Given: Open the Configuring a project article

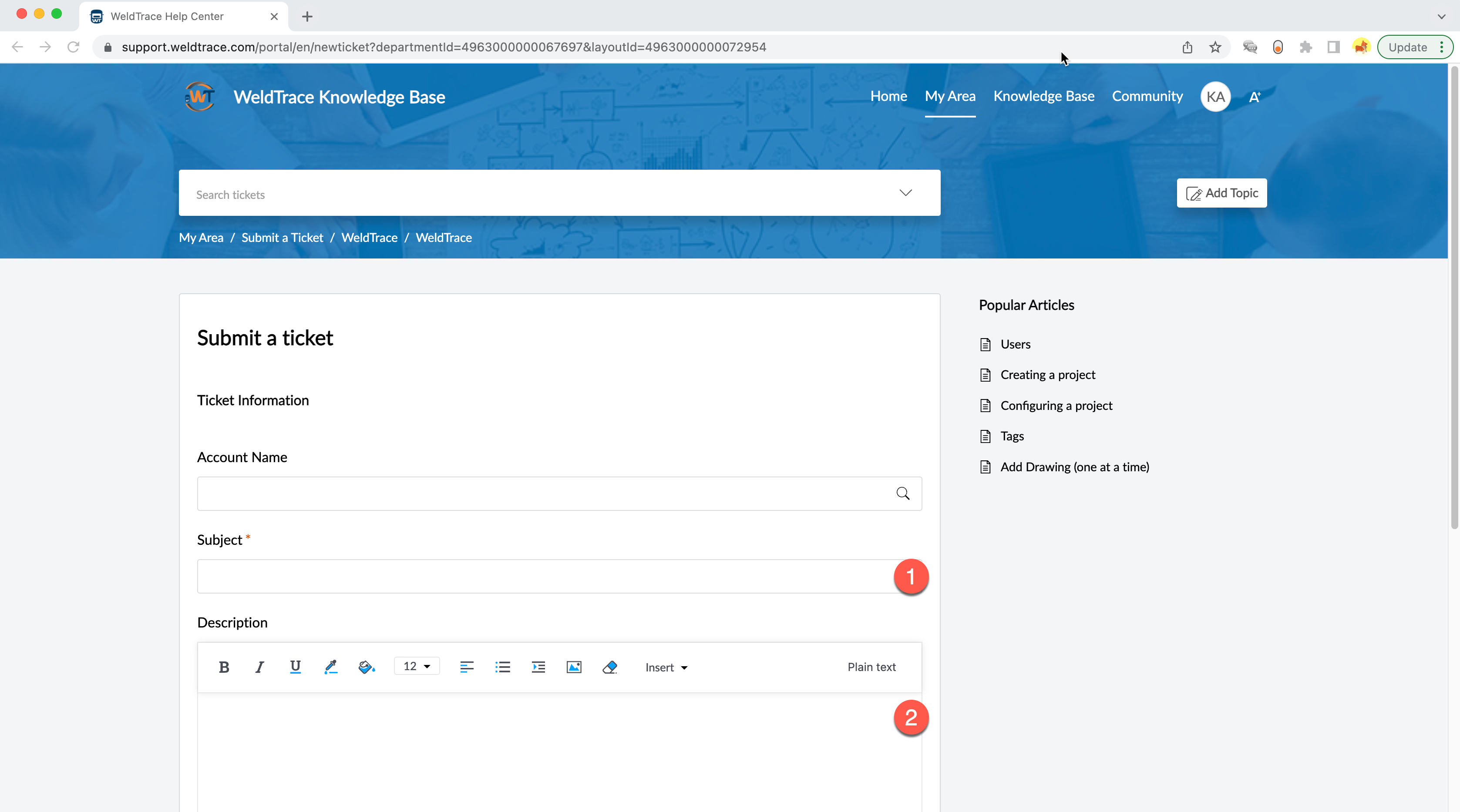Looking at the screenshot, I should (x=1056, y=405).
